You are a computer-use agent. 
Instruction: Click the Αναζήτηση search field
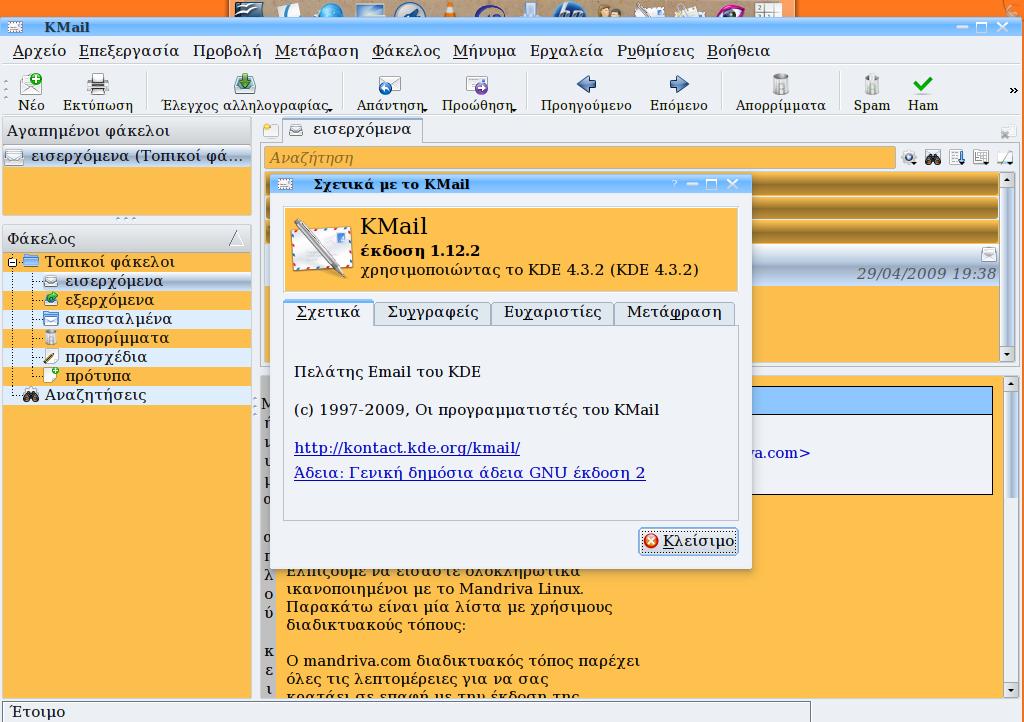point(579,158)
